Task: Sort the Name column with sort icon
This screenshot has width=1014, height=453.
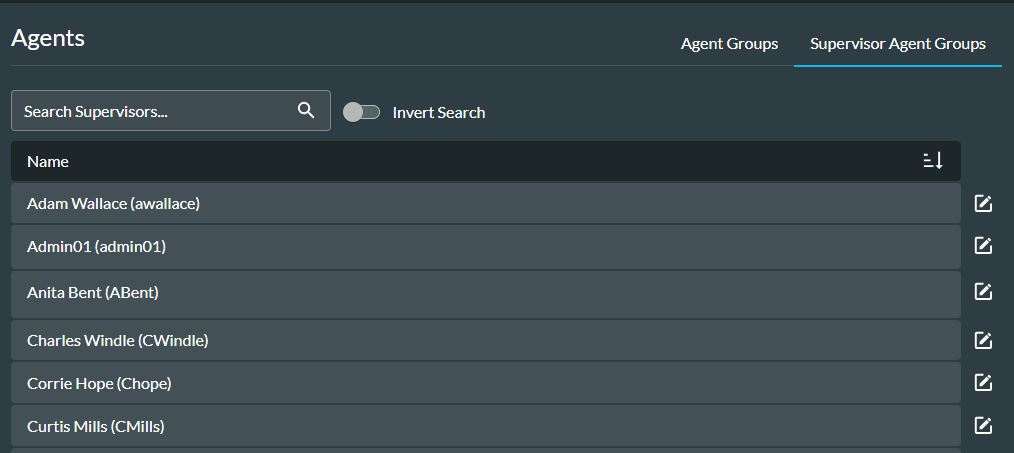Action: (x=932, y=161)
